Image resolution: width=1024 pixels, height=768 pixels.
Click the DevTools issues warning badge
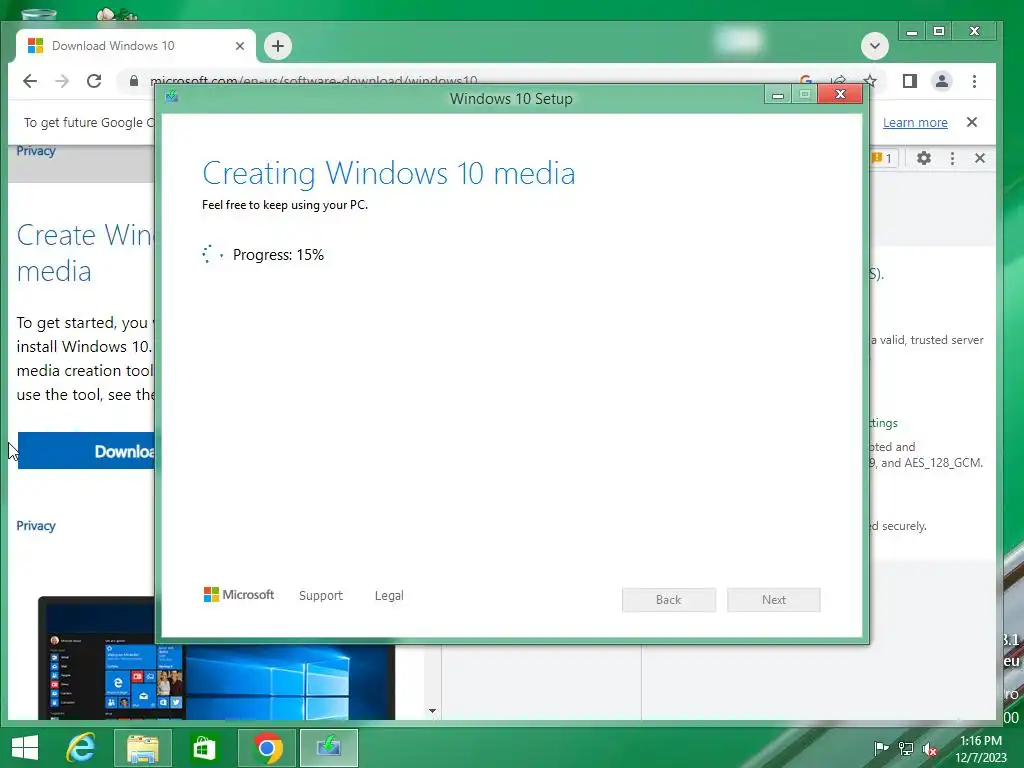pos(883,158)
